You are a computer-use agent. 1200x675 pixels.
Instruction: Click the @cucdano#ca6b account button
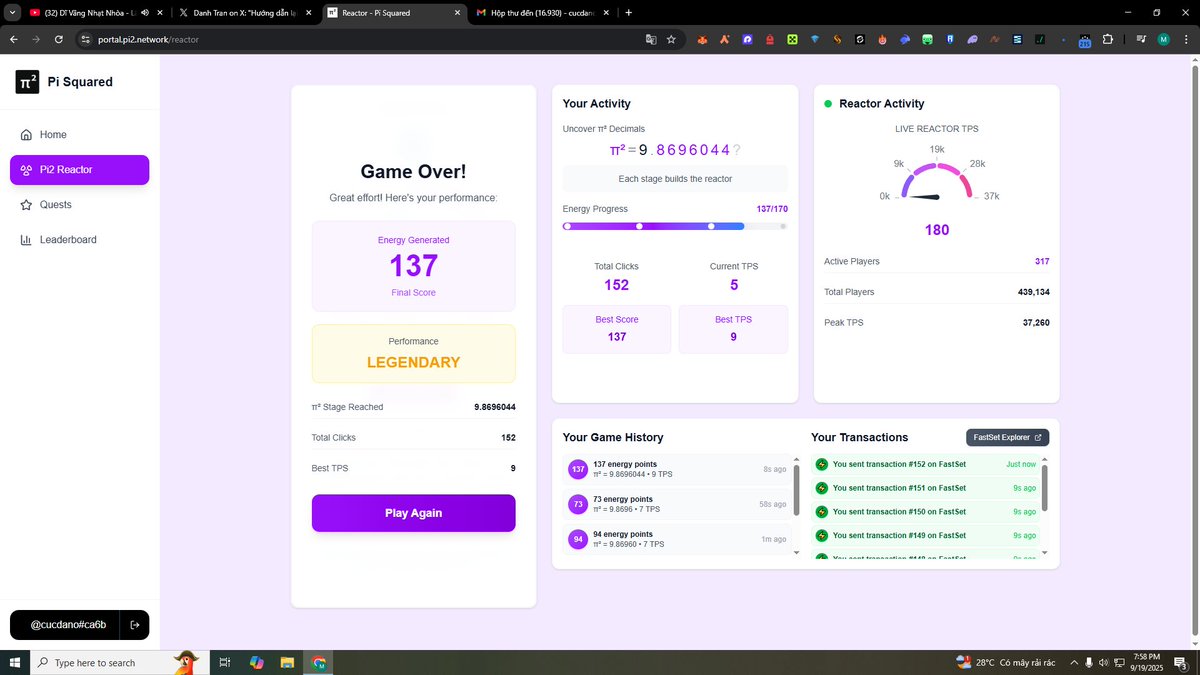[x=67, y=625]
